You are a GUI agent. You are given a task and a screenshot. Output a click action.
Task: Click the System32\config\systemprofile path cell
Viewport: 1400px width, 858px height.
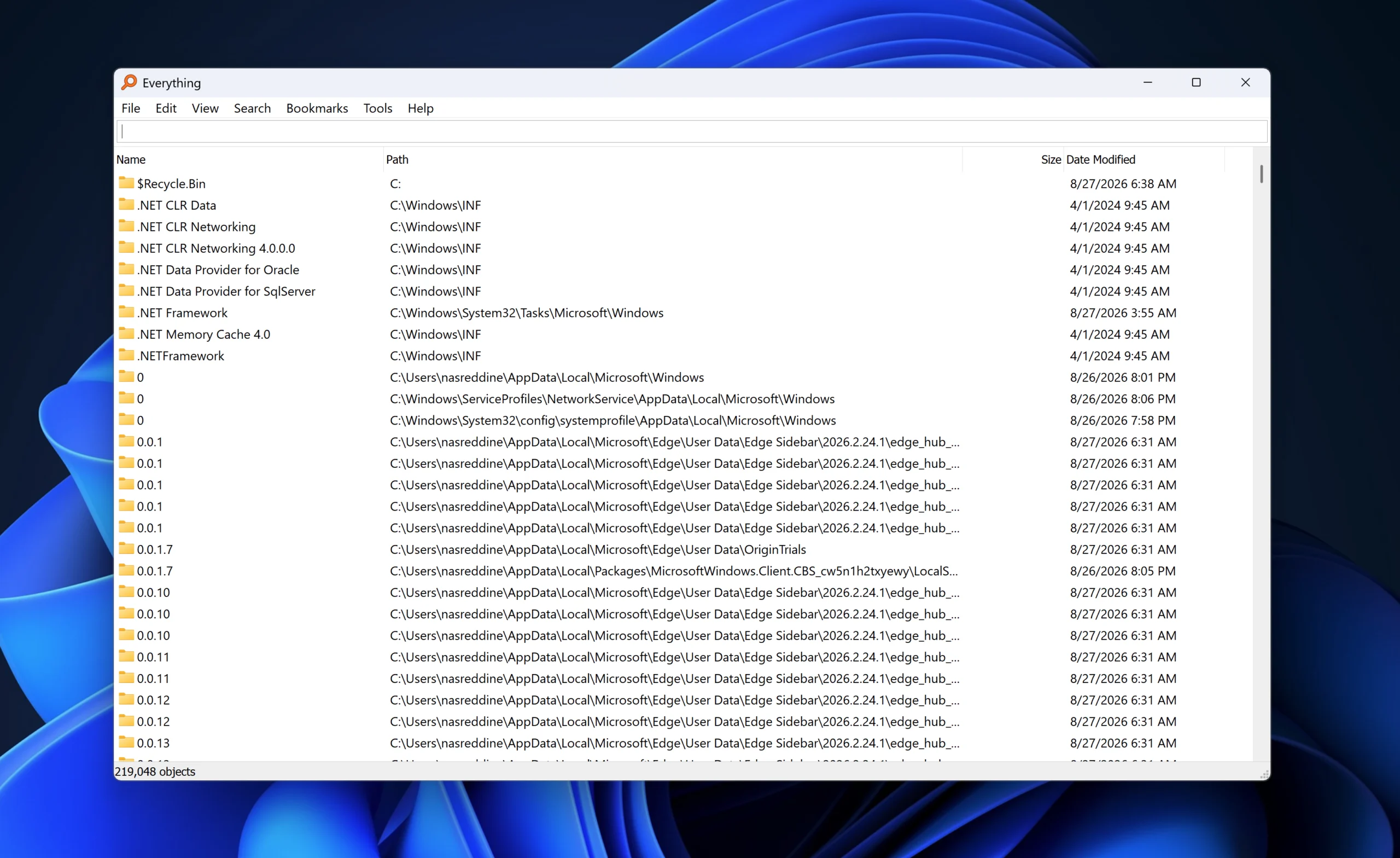612,421
